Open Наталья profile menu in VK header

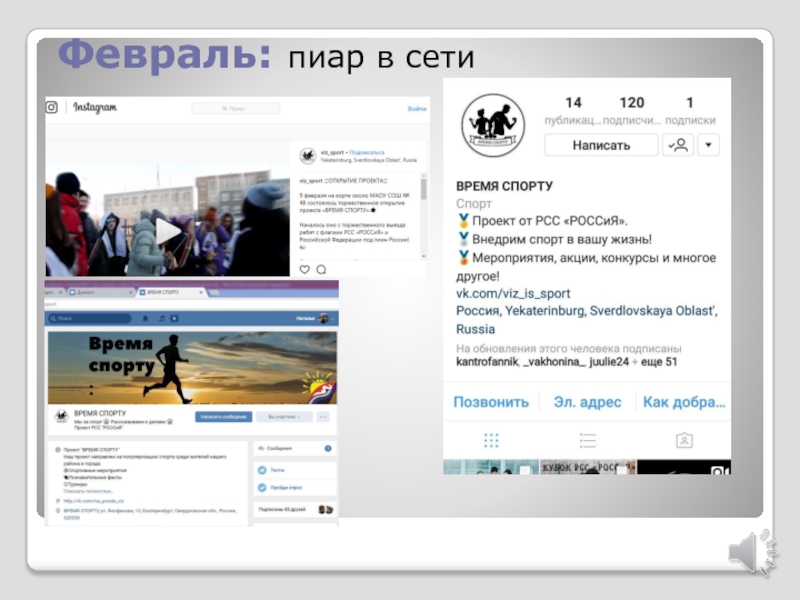[315, 318]
